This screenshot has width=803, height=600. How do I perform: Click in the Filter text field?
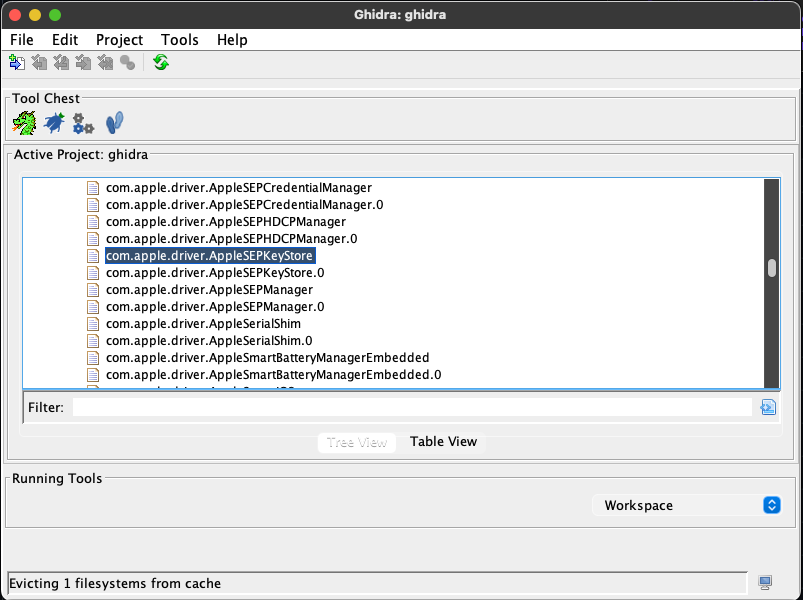click(x=412, y=407)
